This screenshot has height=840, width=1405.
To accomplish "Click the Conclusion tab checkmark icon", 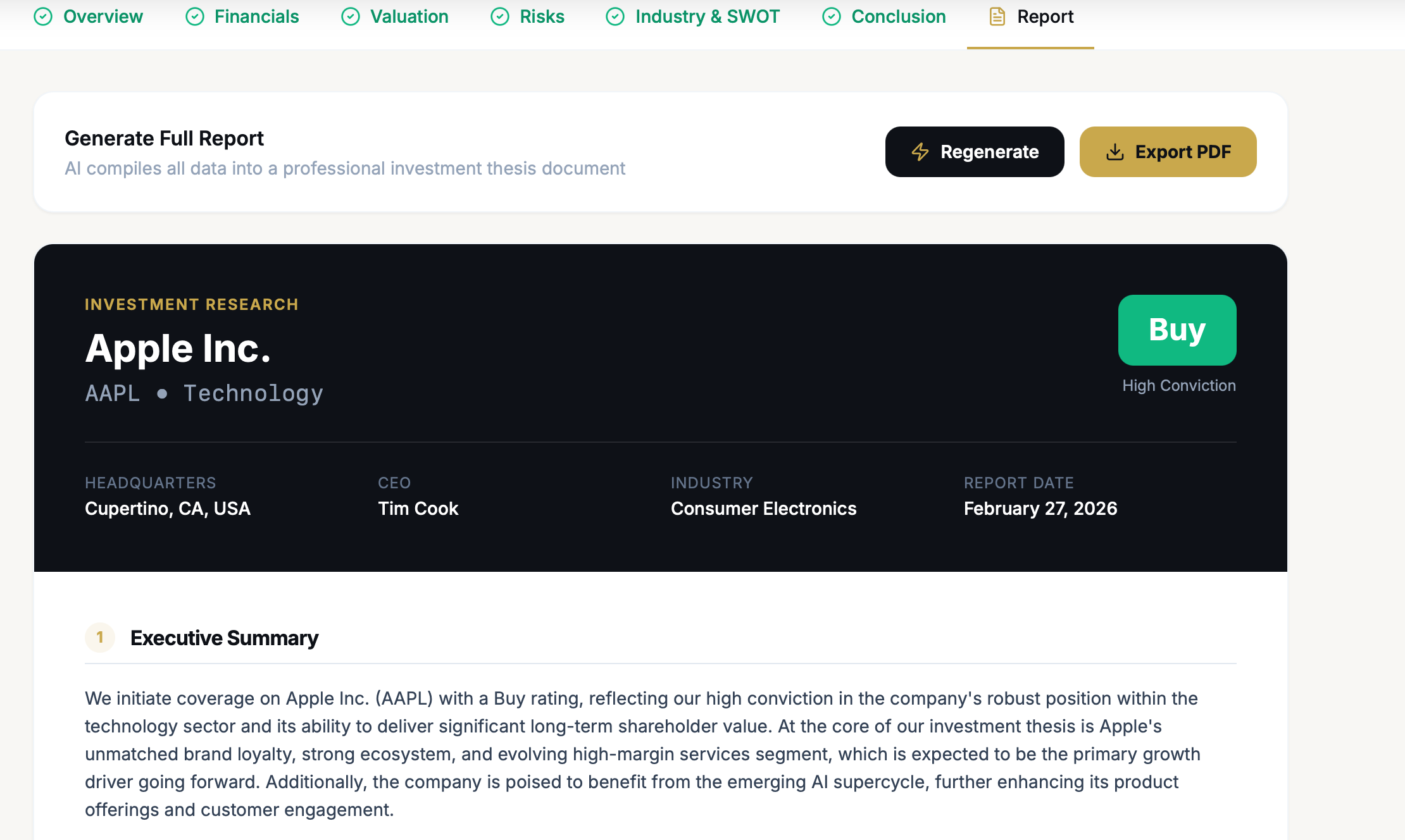I will click(832, 16).
